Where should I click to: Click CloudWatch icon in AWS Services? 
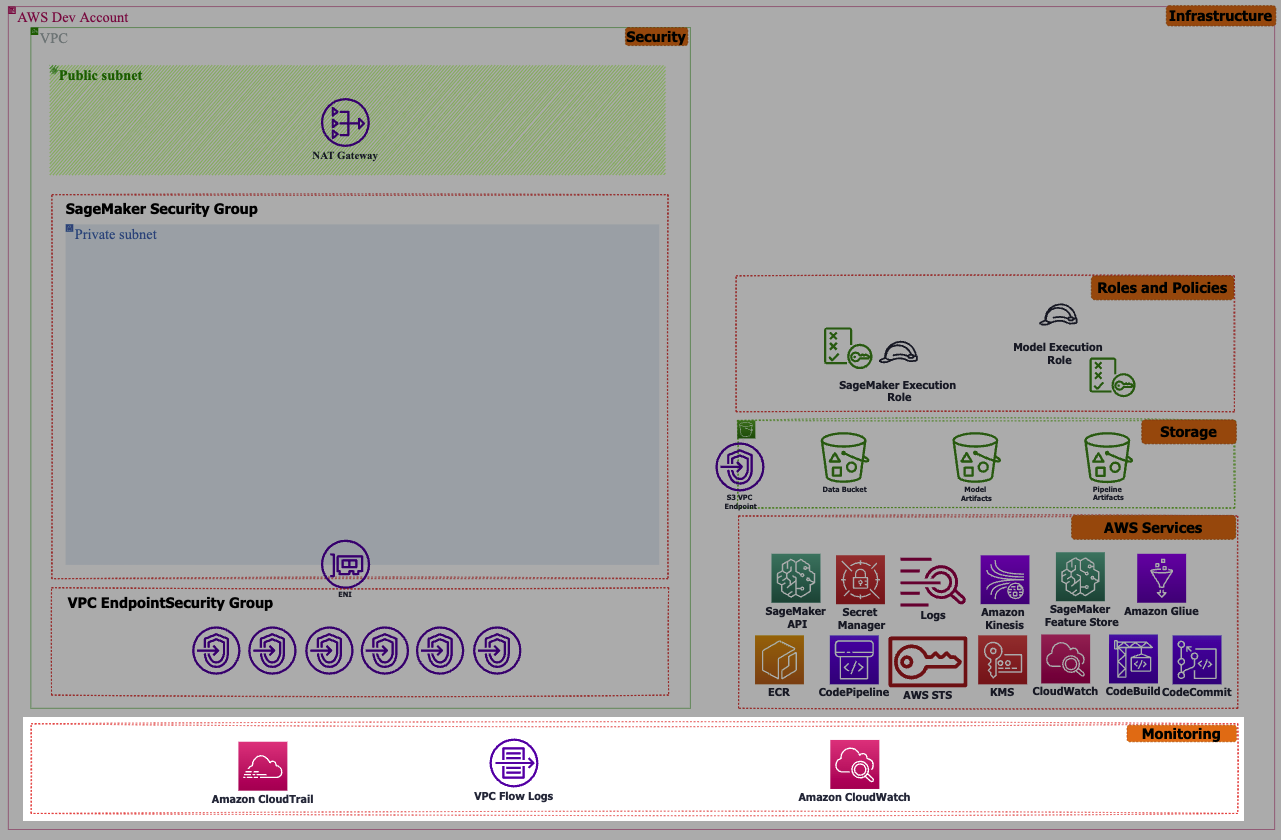click(x=1065, y=659)
